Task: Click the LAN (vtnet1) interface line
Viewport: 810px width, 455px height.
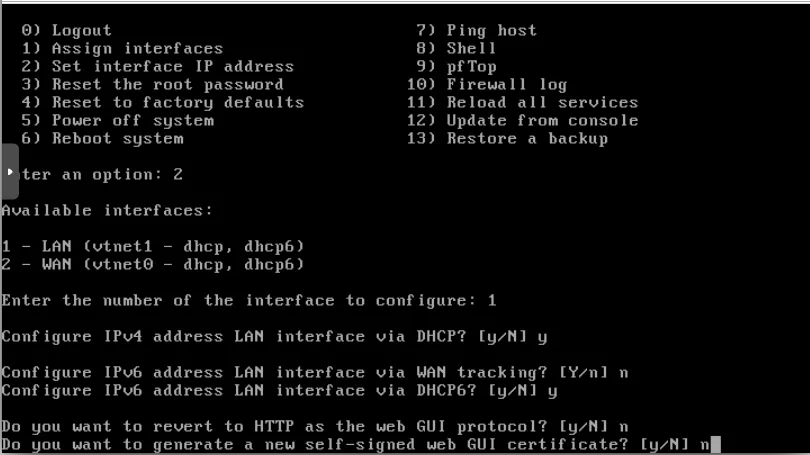Action: (x=152, y=246)
